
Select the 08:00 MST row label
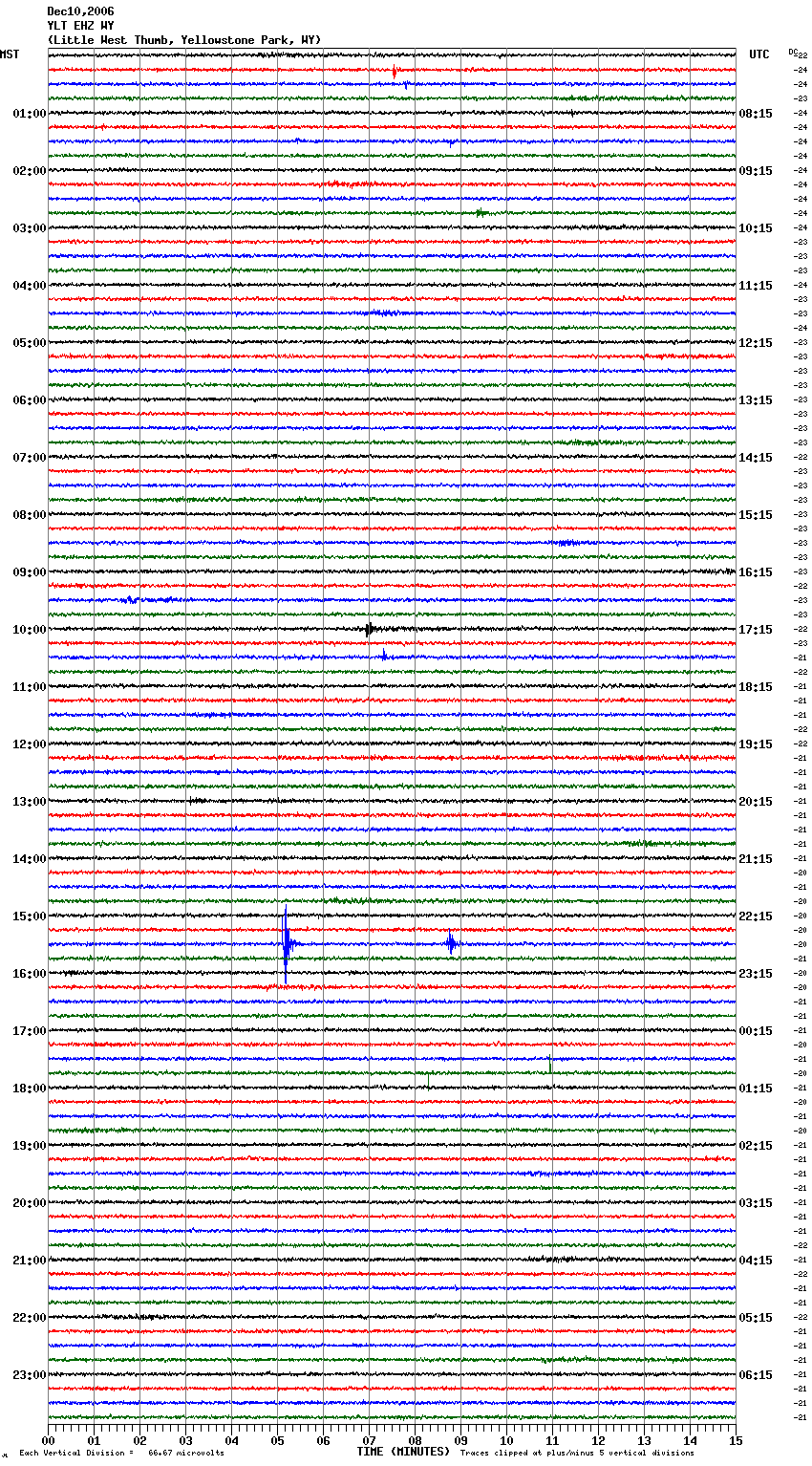(30, 515)
